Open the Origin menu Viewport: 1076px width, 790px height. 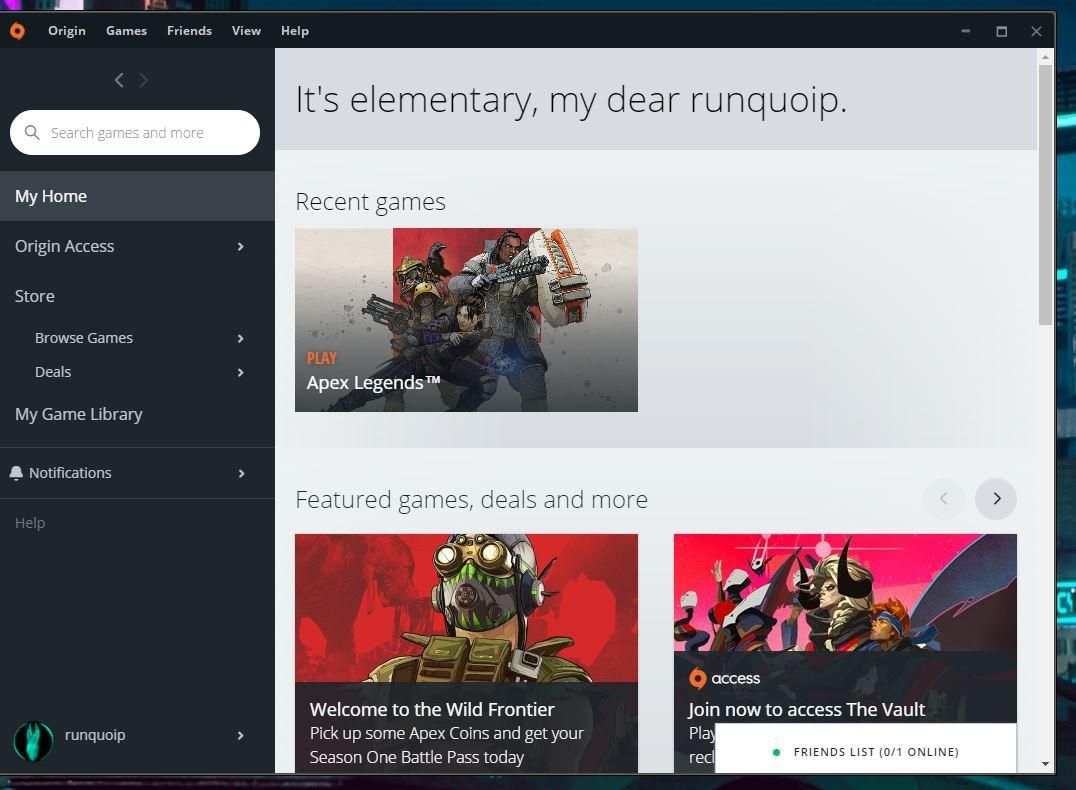coord(67,31)
